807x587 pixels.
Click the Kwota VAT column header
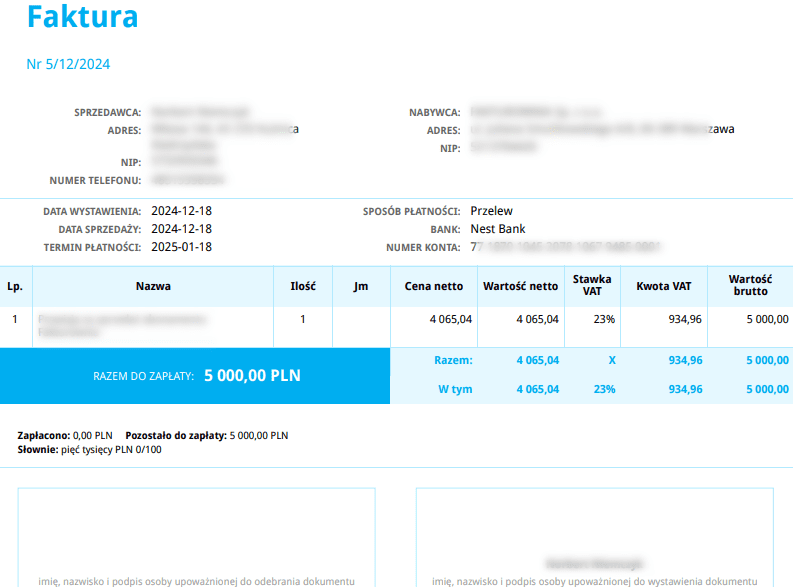coord(663,286)
